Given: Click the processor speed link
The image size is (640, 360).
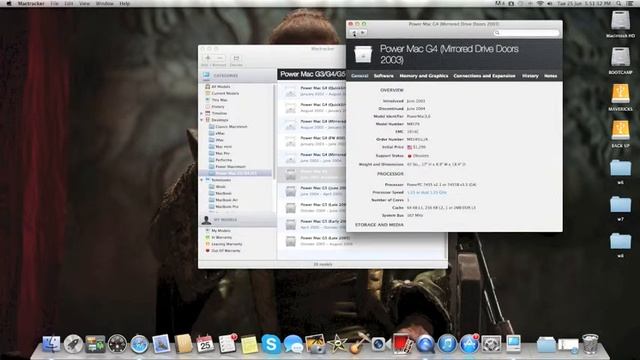Looking at the screenshot, I should 427,192.
